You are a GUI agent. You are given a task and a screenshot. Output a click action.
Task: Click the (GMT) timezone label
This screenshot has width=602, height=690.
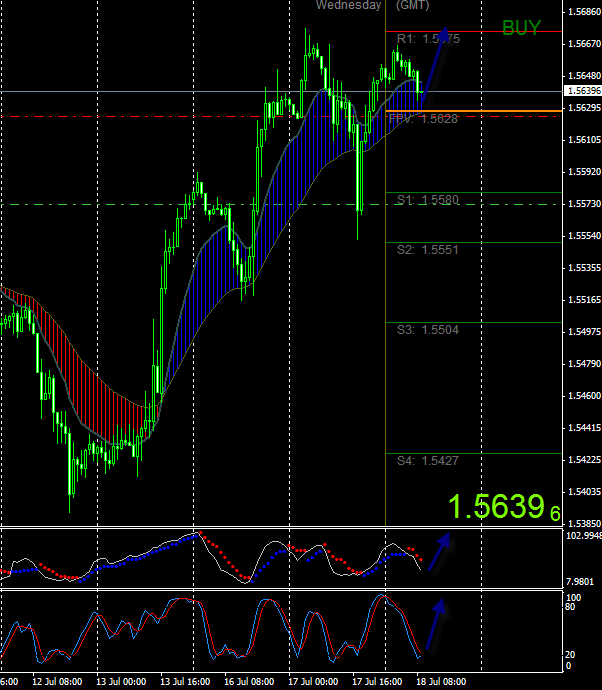pos(412,5)
